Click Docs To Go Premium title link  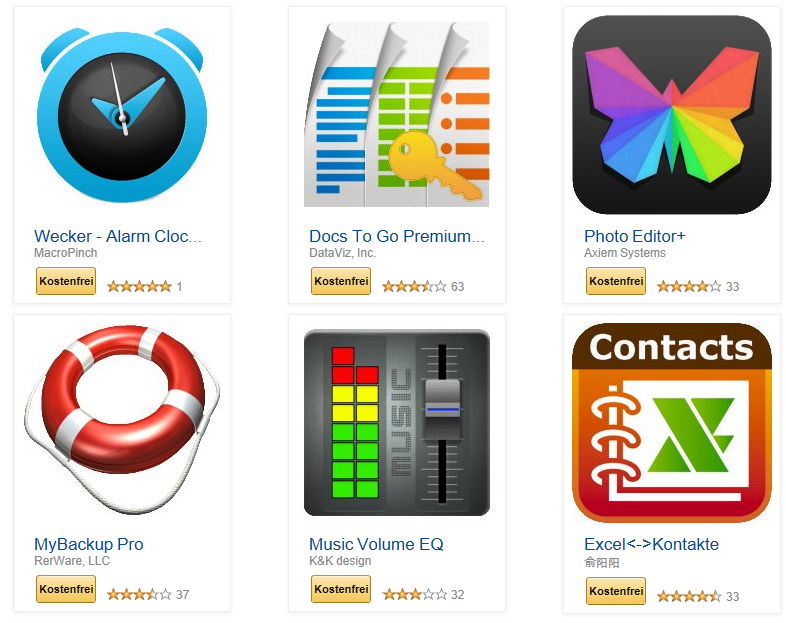point(397,236)
